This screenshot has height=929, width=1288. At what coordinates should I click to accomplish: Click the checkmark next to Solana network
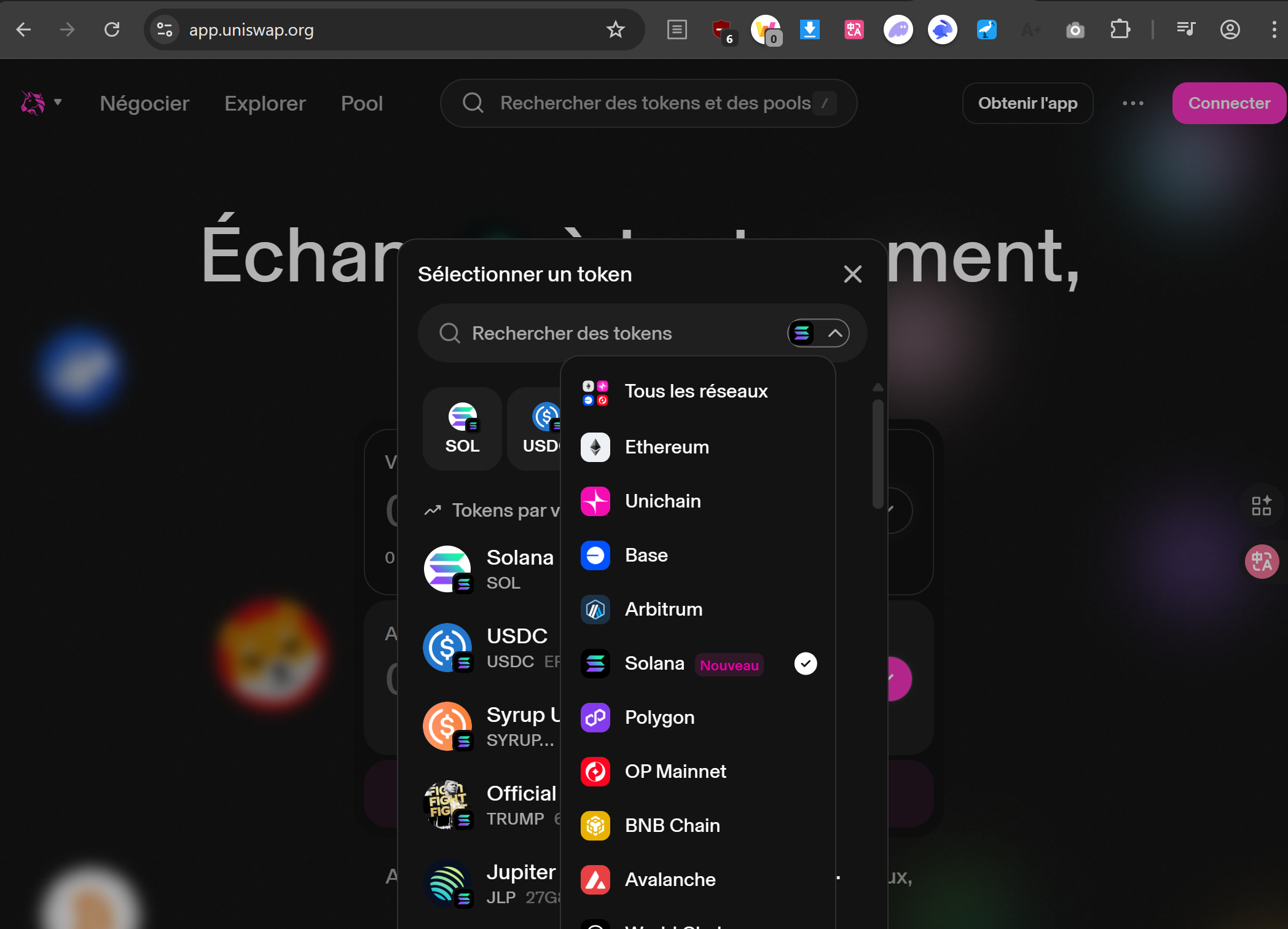[x=805, y=664]
